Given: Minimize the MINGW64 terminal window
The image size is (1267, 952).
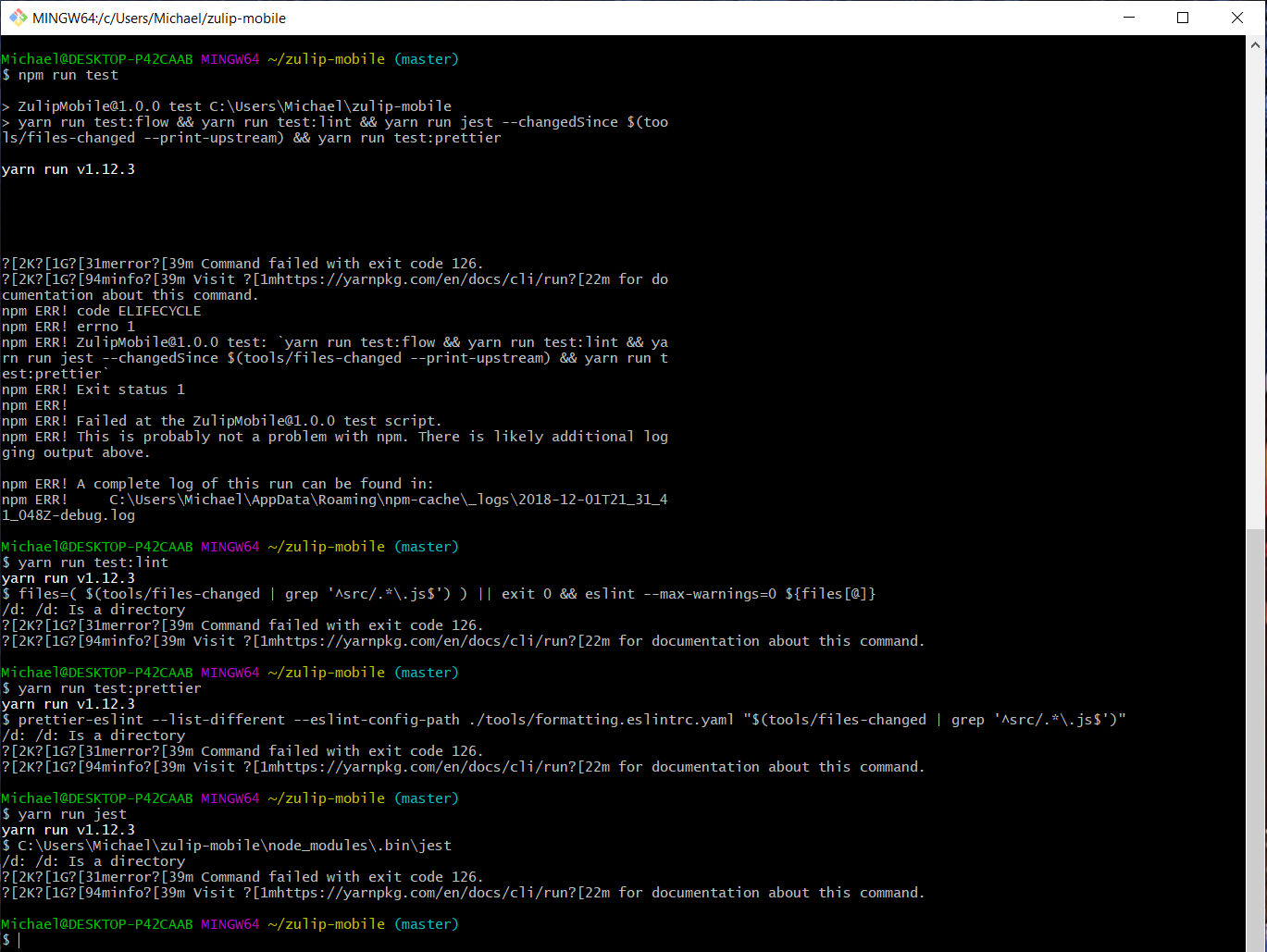Looking at the screenshot, I should pyautogui.click(x=1128, y=17).
